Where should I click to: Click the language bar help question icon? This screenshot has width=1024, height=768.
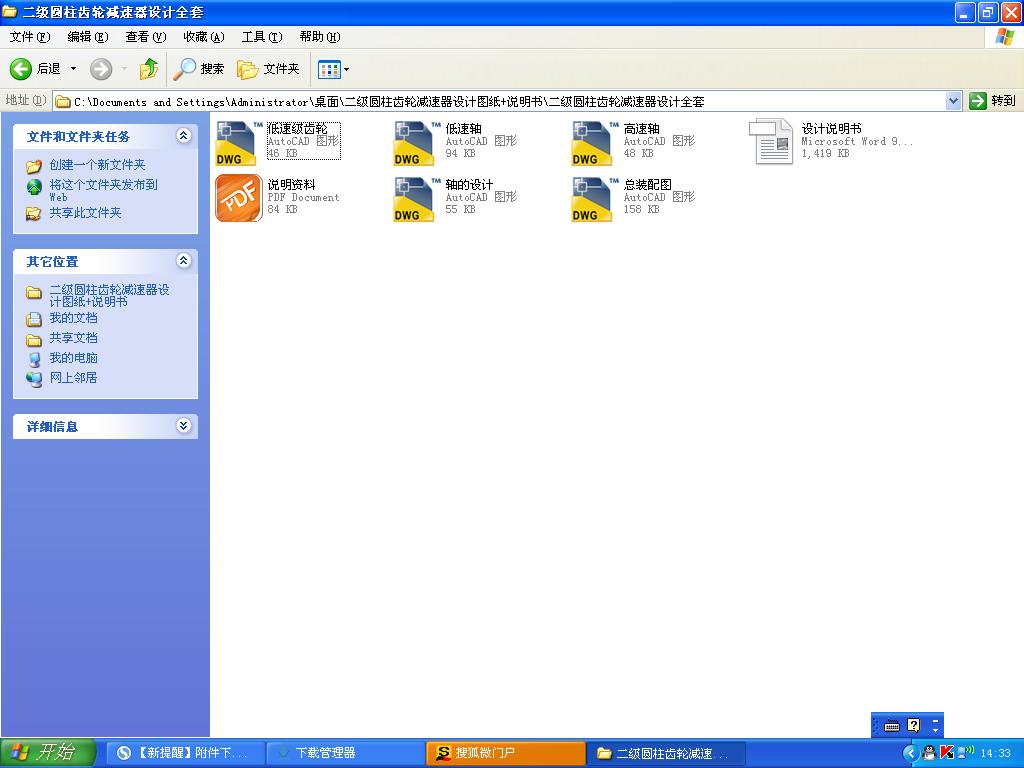tap(914, 725)
